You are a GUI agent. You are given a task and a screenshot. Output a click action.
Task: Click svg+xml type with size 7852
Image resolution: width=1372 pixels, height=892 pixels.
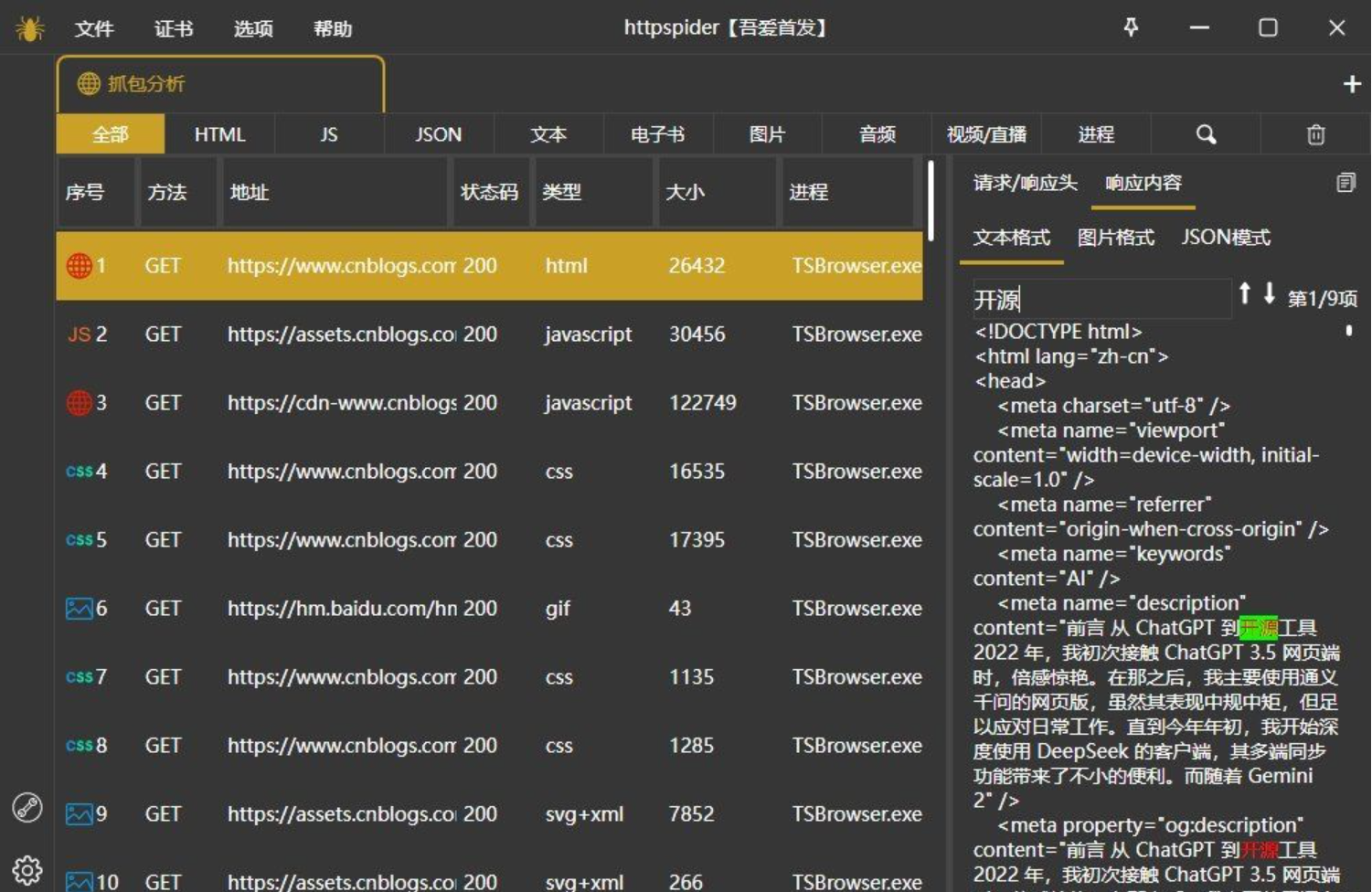point(584,814)
